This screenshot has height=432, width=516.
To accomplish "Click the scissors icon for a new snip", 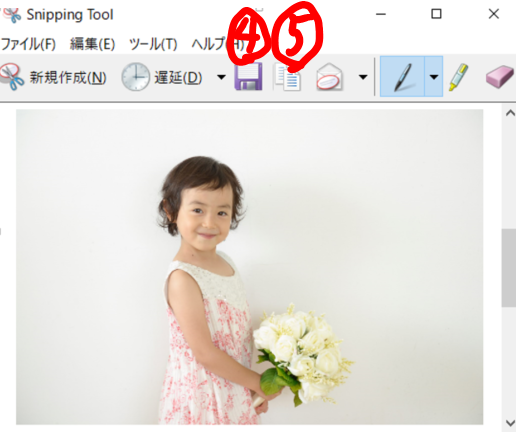I will 12,77.
